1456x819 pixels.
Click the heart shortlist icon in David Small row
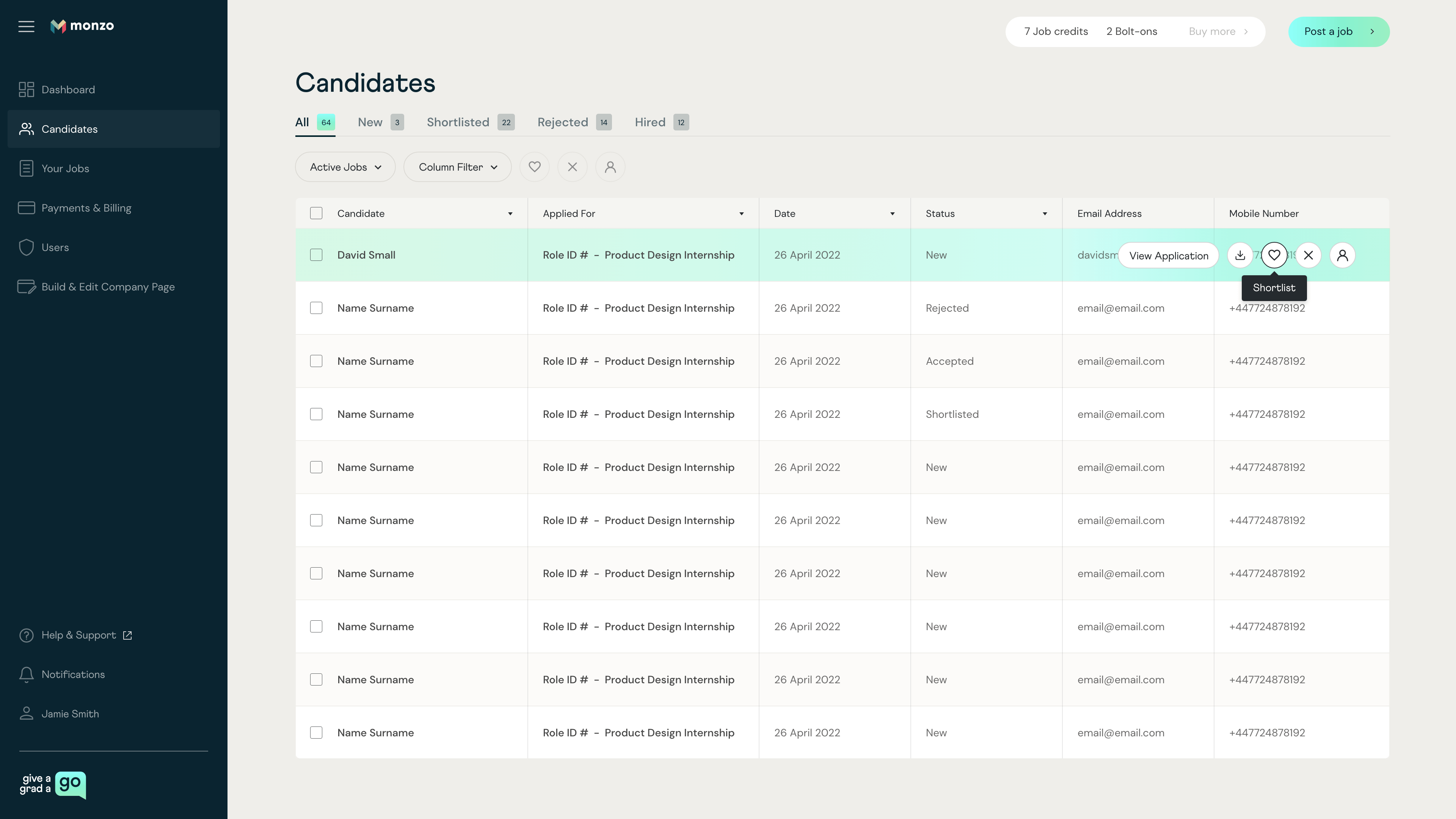pos(1274,256)
